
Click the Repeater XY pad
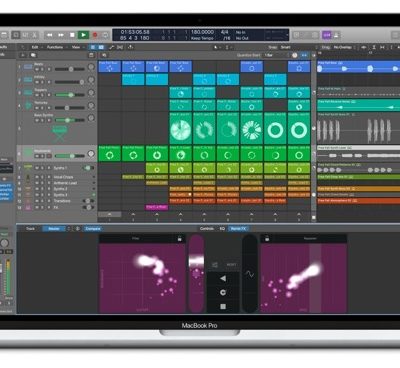click(x=303, y=278)
